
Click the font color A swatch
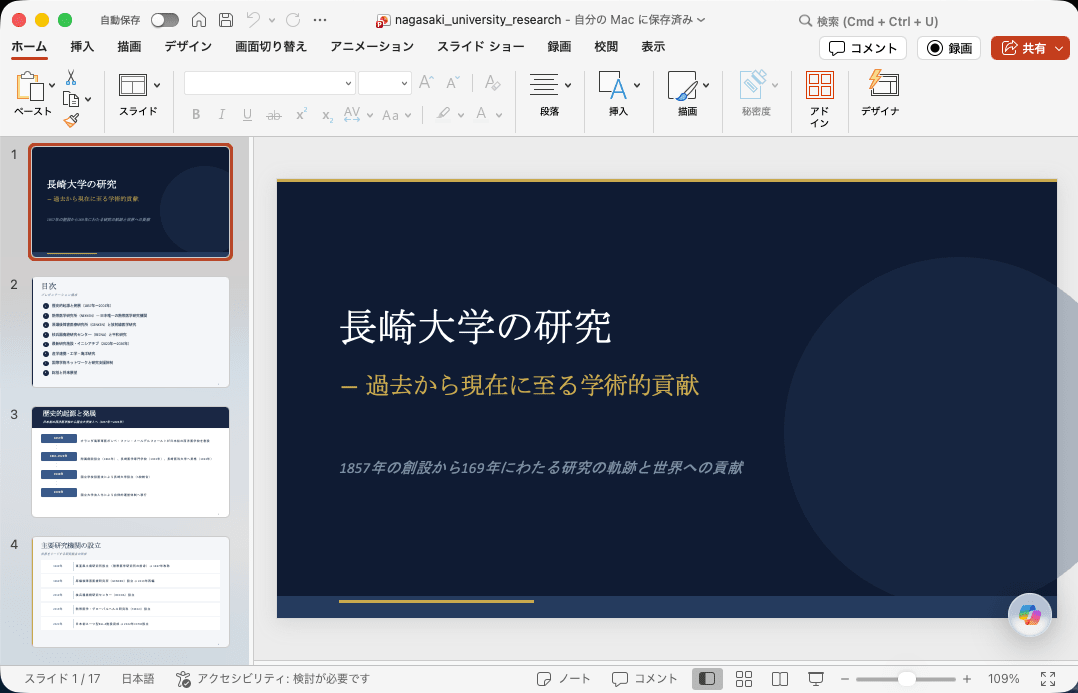[x=481, y=113]
